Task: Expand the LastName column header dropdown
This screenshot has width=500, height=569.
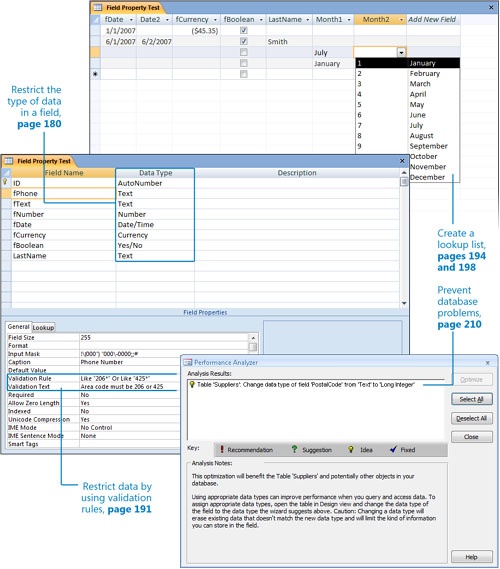Action: [307, 20]
